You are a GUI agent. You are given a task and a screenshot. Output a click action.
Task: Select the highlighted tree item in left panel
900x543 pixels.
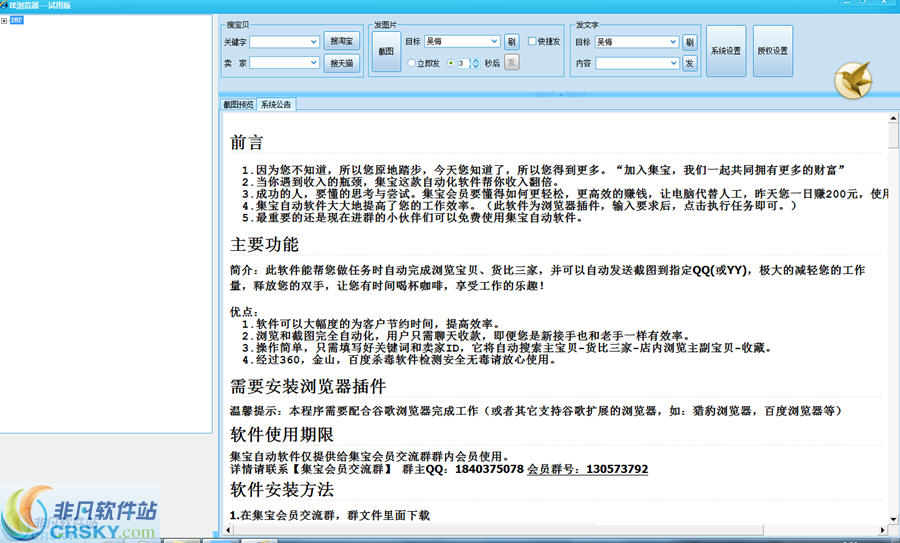click(x=17, y=20)
